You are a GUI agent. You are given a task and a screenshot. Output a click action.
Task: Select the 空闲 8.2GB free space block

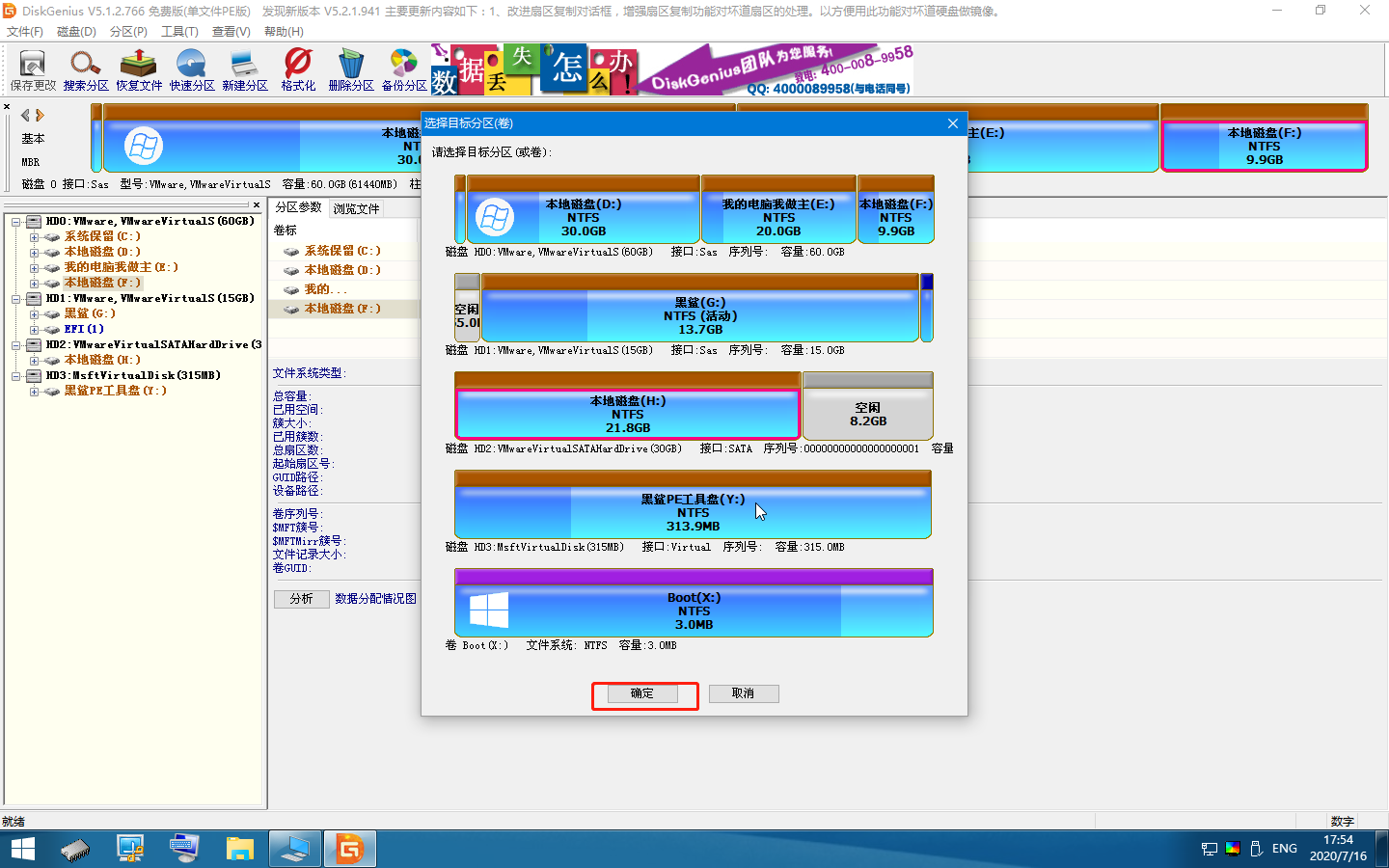point(868,406)
